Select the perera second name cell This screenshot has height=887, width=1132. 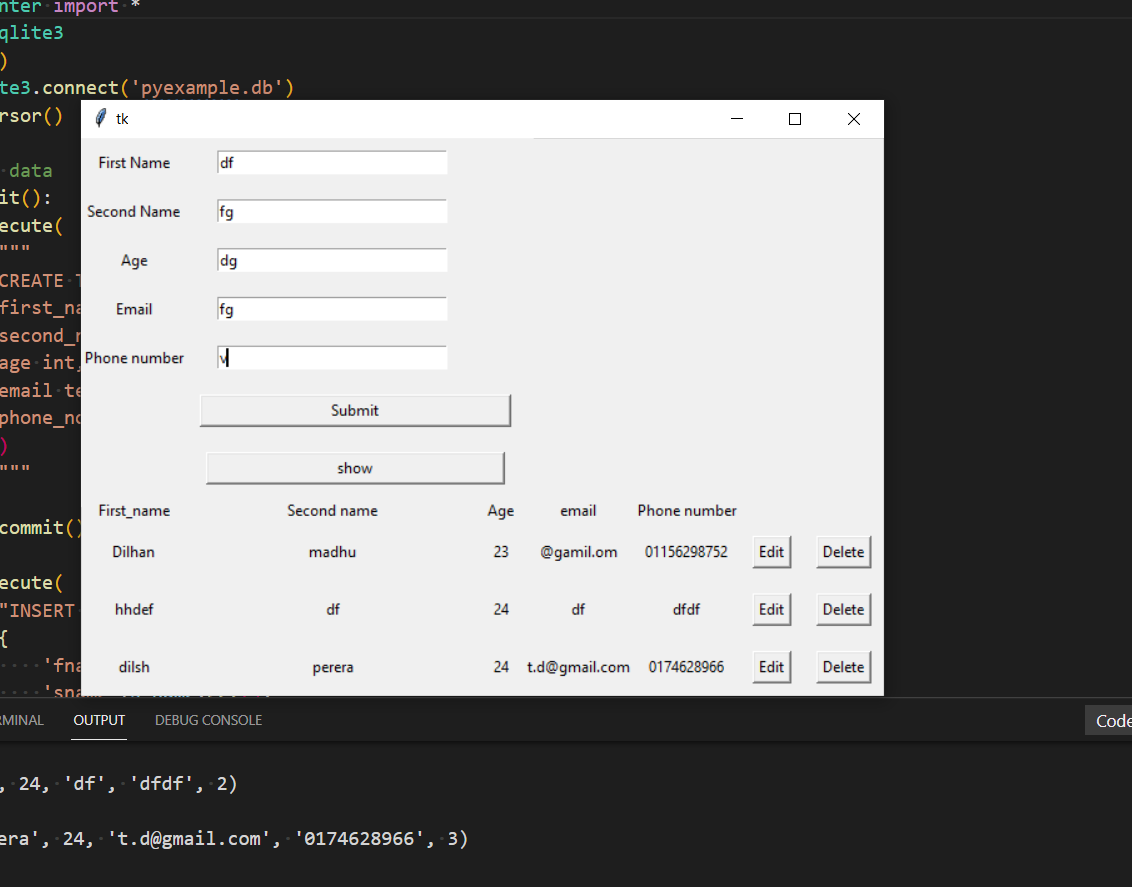(x=333, y=668)
